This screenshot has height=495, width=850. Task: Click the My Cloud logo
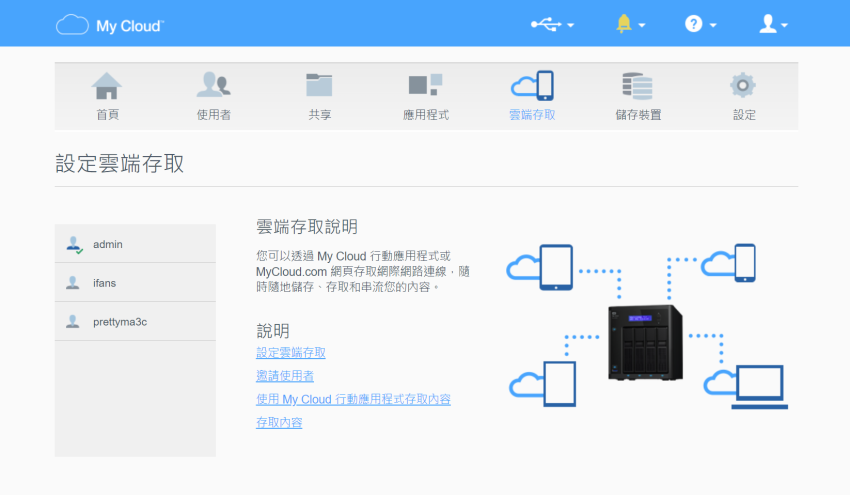(x=110, y=25)
